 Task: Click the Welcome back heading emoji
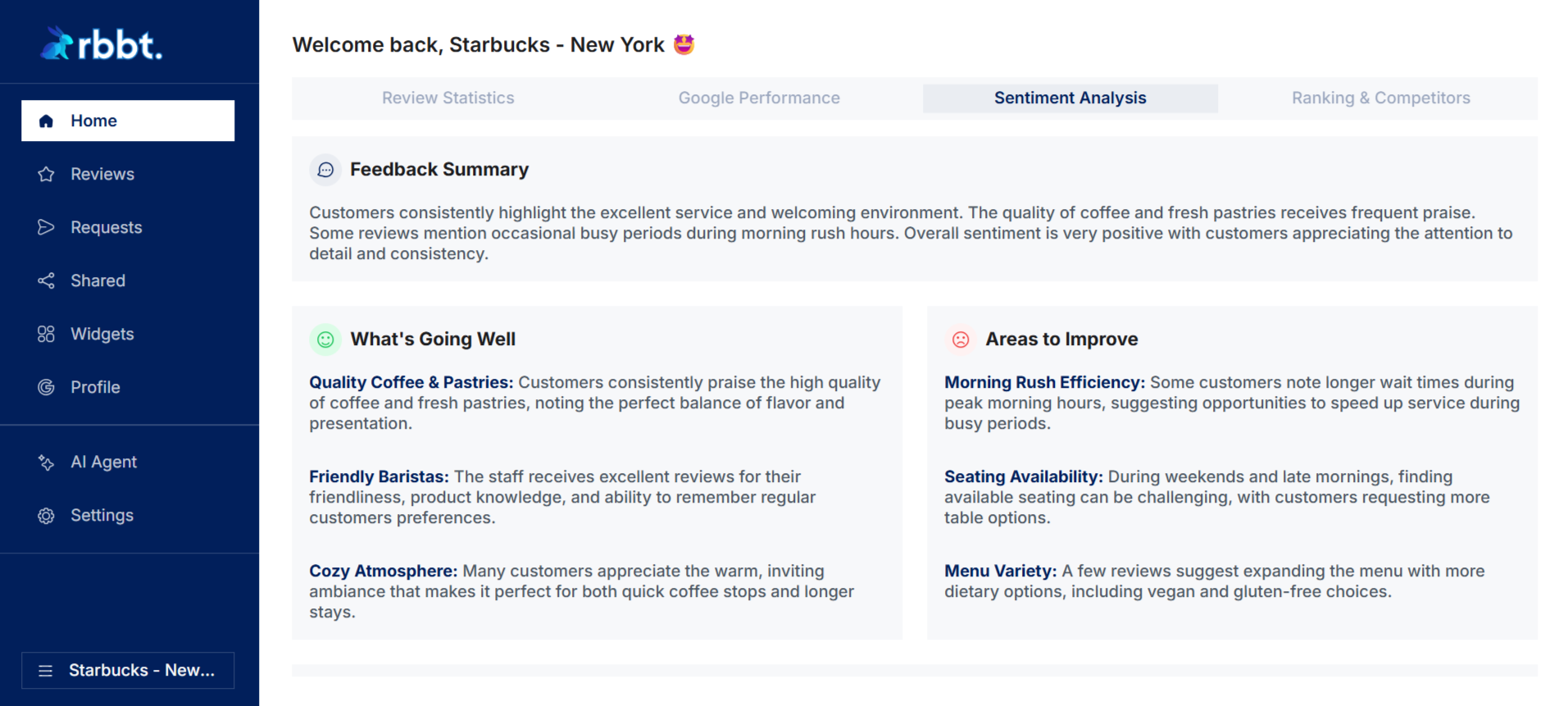(685, 43)
